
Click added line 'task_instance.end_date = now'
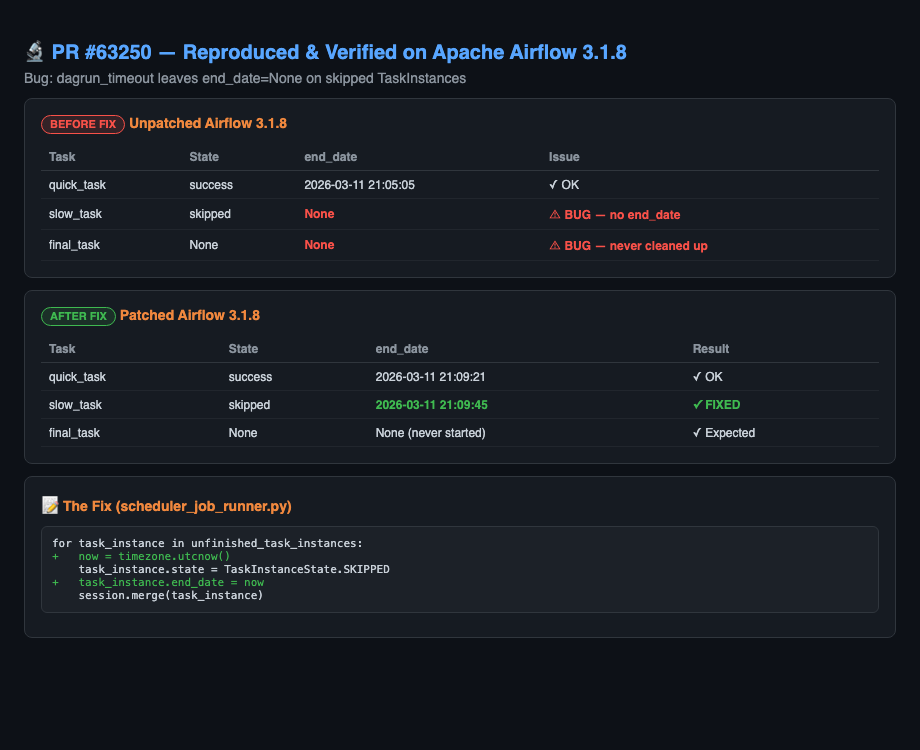click(171, 583)
